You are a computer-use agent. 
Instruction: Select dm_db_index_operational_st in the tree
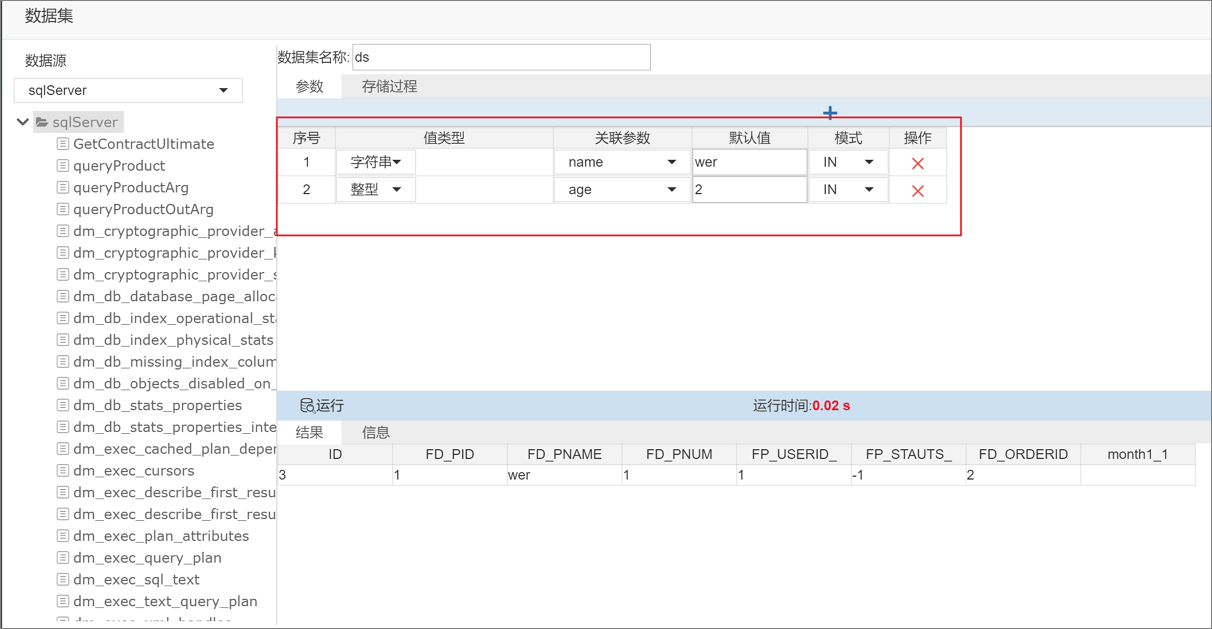click(x=174, y=319)
